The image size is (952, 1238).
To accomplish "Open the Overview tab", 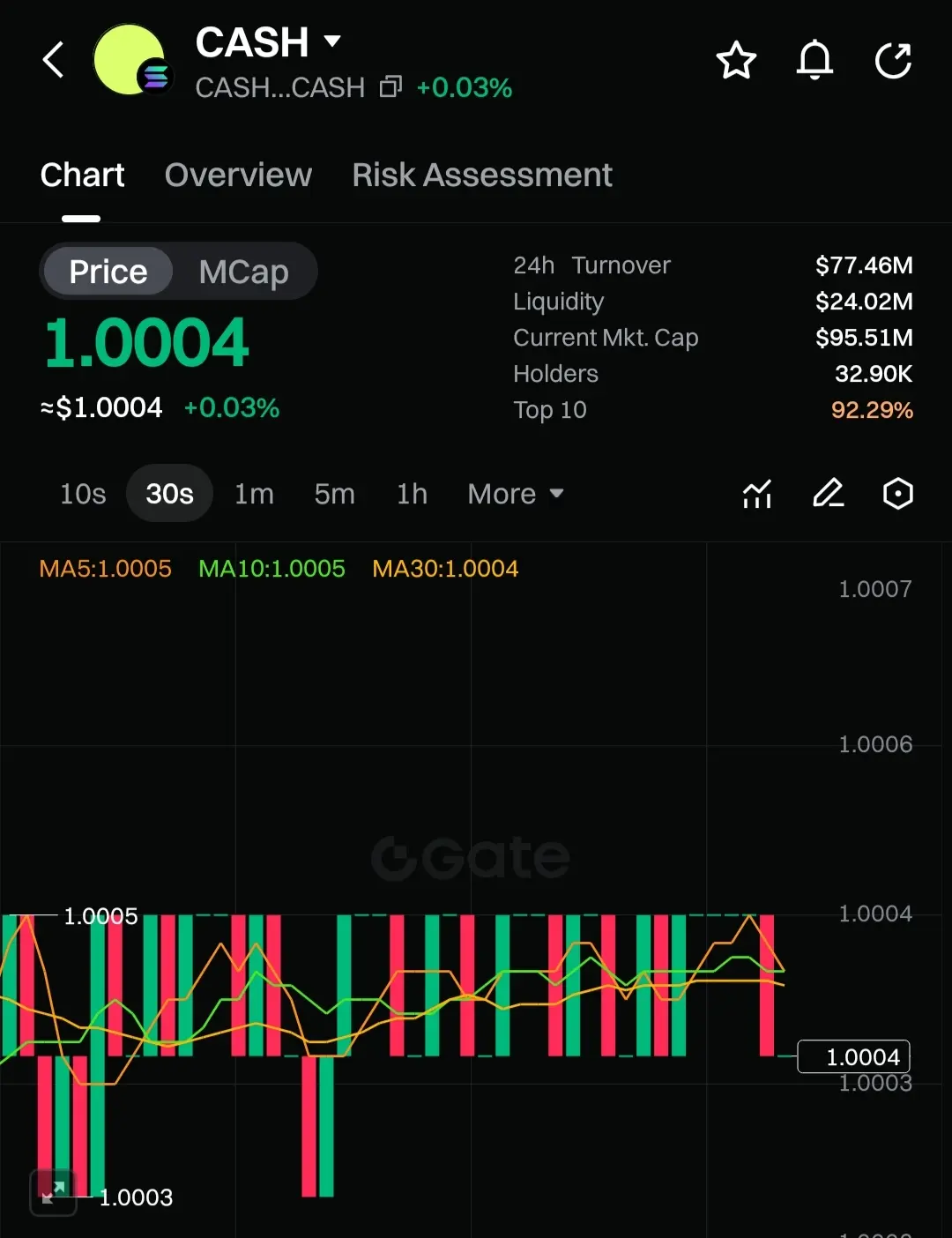I will point(238,175).
